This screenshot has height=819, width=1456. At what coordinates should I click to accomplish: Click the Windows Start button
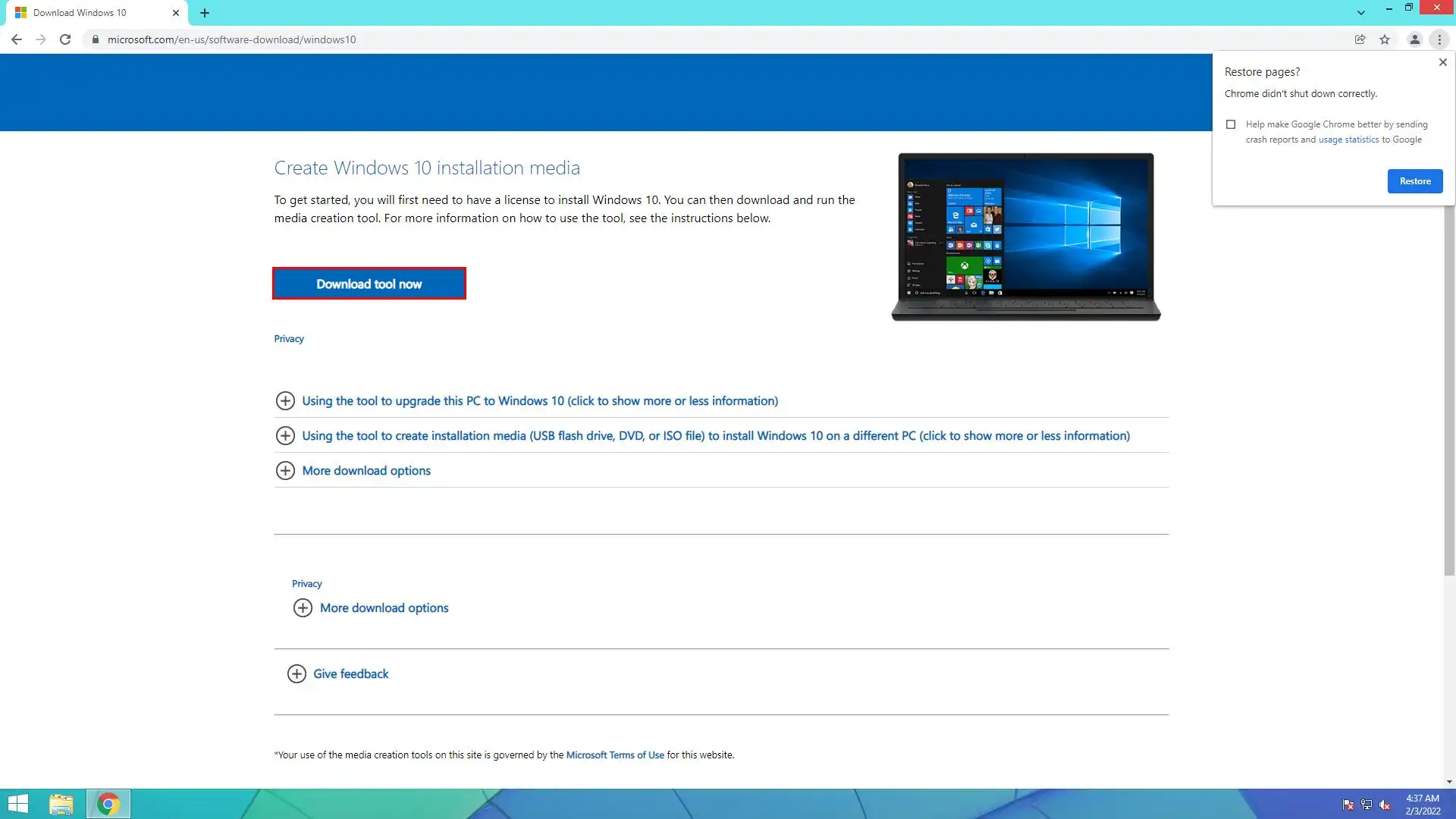pyautogui.click(x=17, y=804)
